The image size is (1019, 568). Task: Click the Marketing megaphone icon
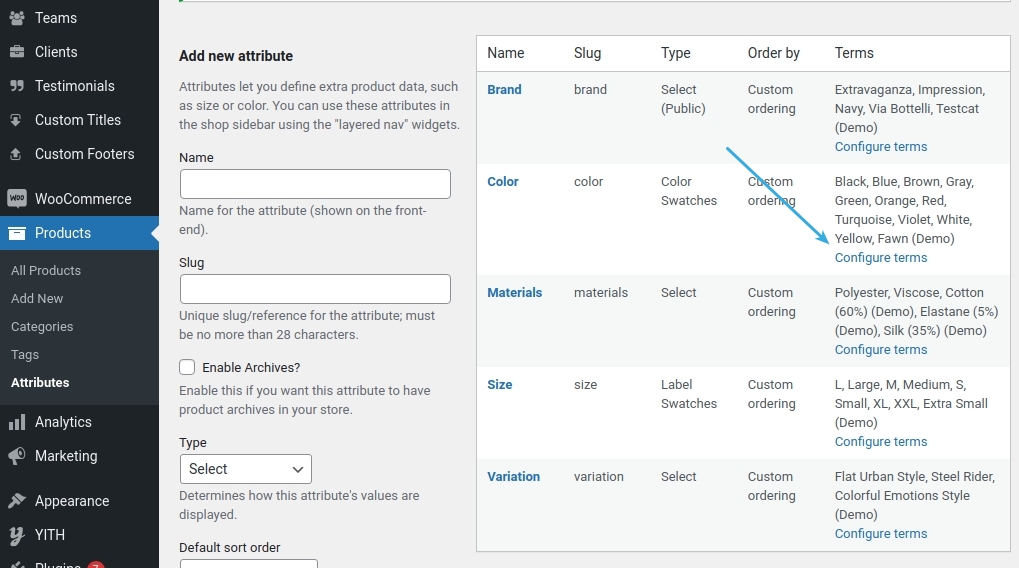coord(16,456)
